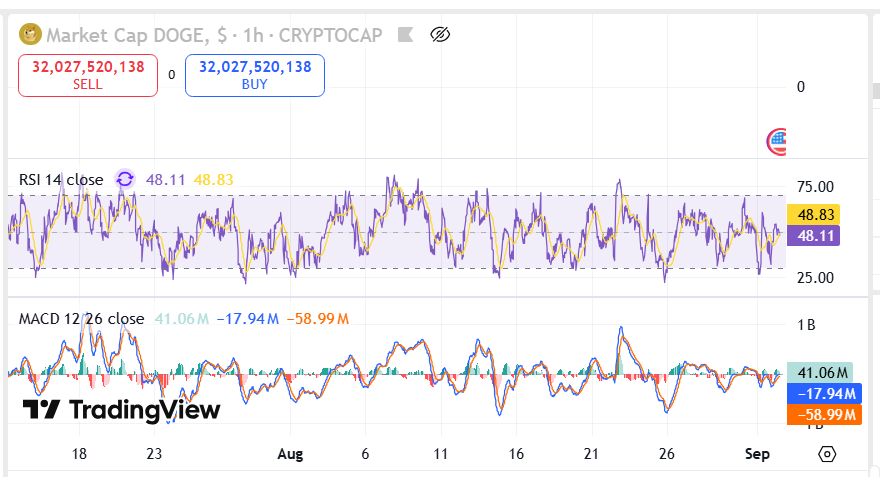Click the Sep label on time axis
This screenshot has height=477, width=880.
(758, 454)
